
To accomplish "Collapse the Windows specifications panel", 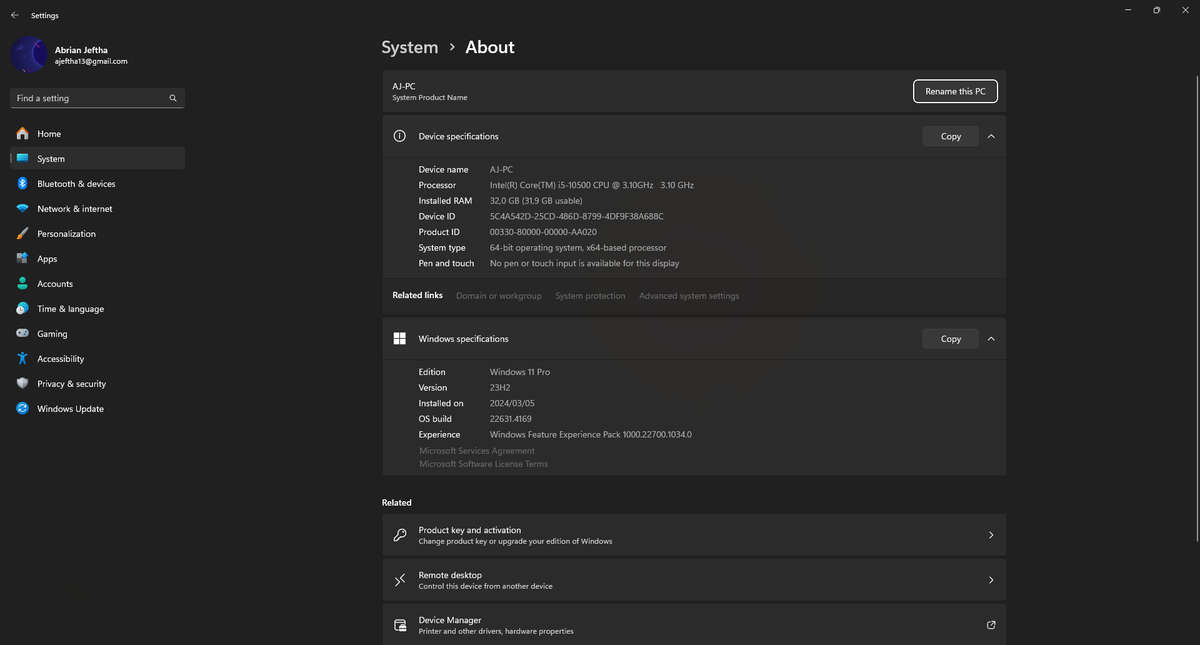I will tap(990, 338).
